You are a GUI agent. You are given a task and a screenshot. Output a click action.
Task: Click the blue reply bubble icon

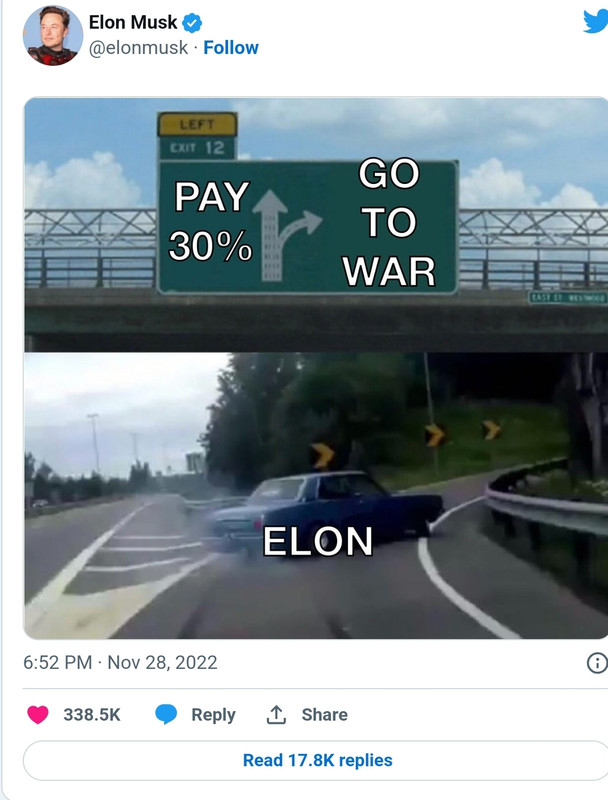[166, 714]
